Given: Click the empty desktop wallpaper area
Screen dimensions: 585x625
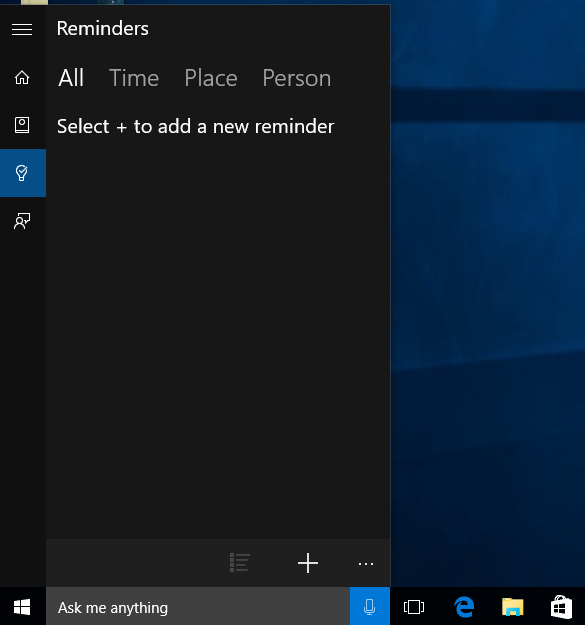Looking at the screenshot, I should pyautogui.click(x=487, y=279).
